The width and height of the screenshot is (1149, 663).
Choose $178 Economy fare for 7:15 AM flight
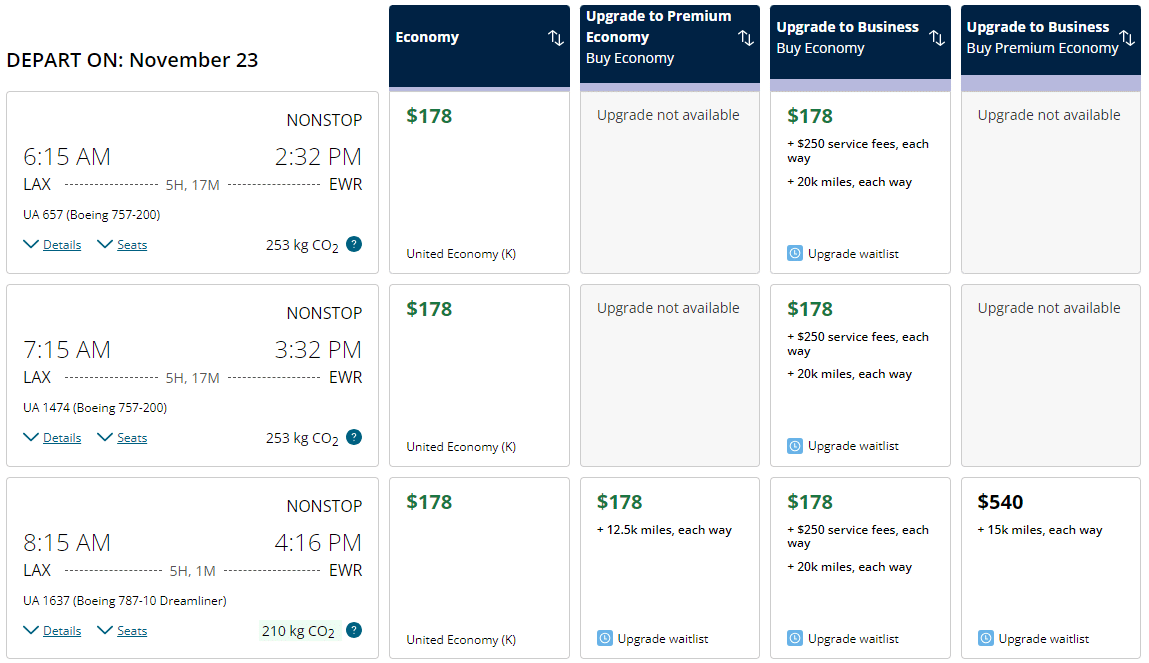(x=479, y=375)
